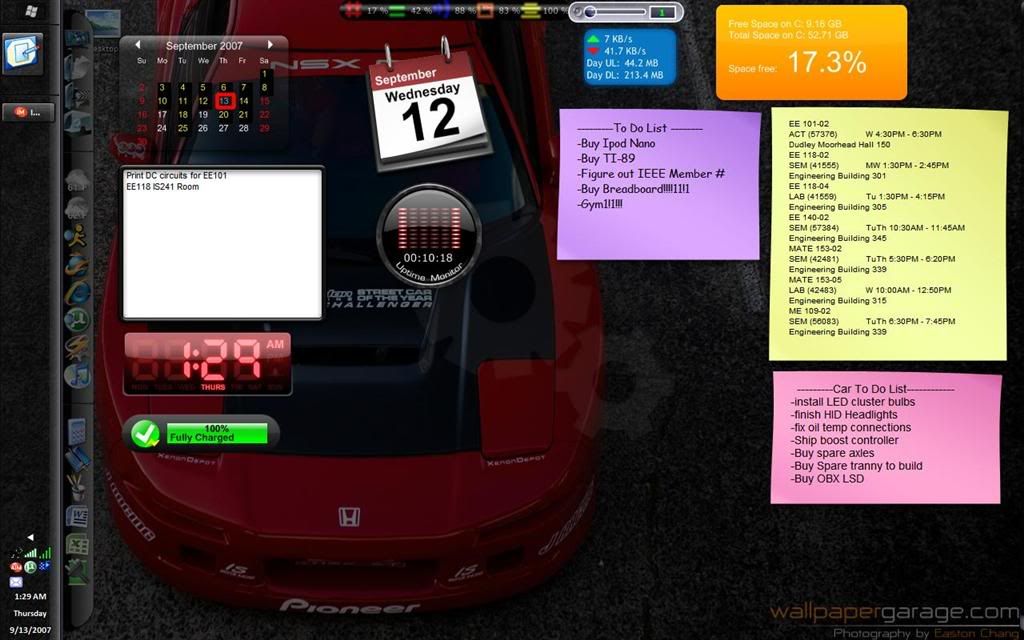
Task: Launch Microsoft Excel from the dock
Action: [x=77, y=544]
